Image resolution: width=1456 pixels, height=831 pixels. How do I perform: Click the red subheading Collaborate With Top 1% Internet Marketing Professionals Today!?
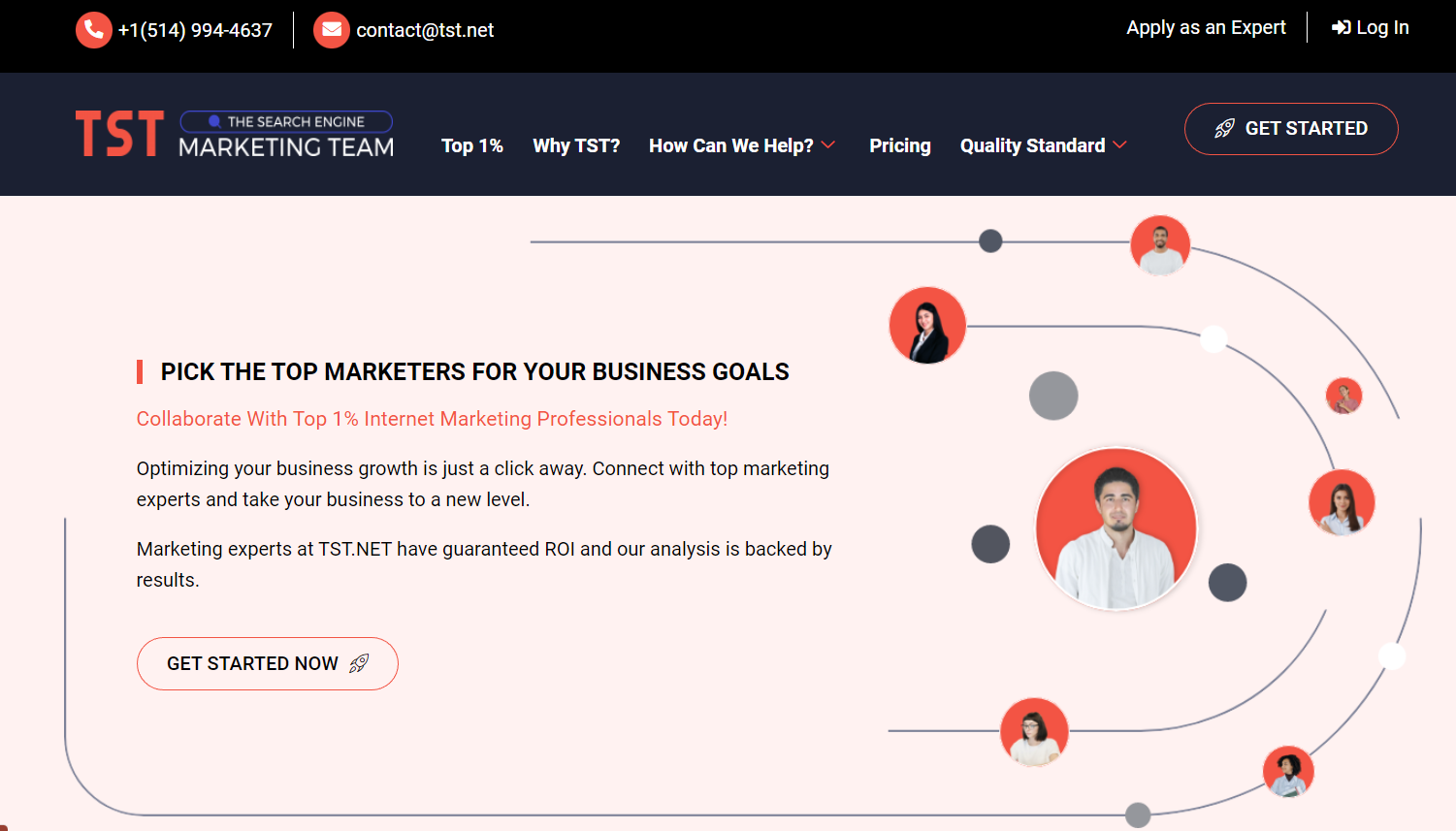coord(432,419)
